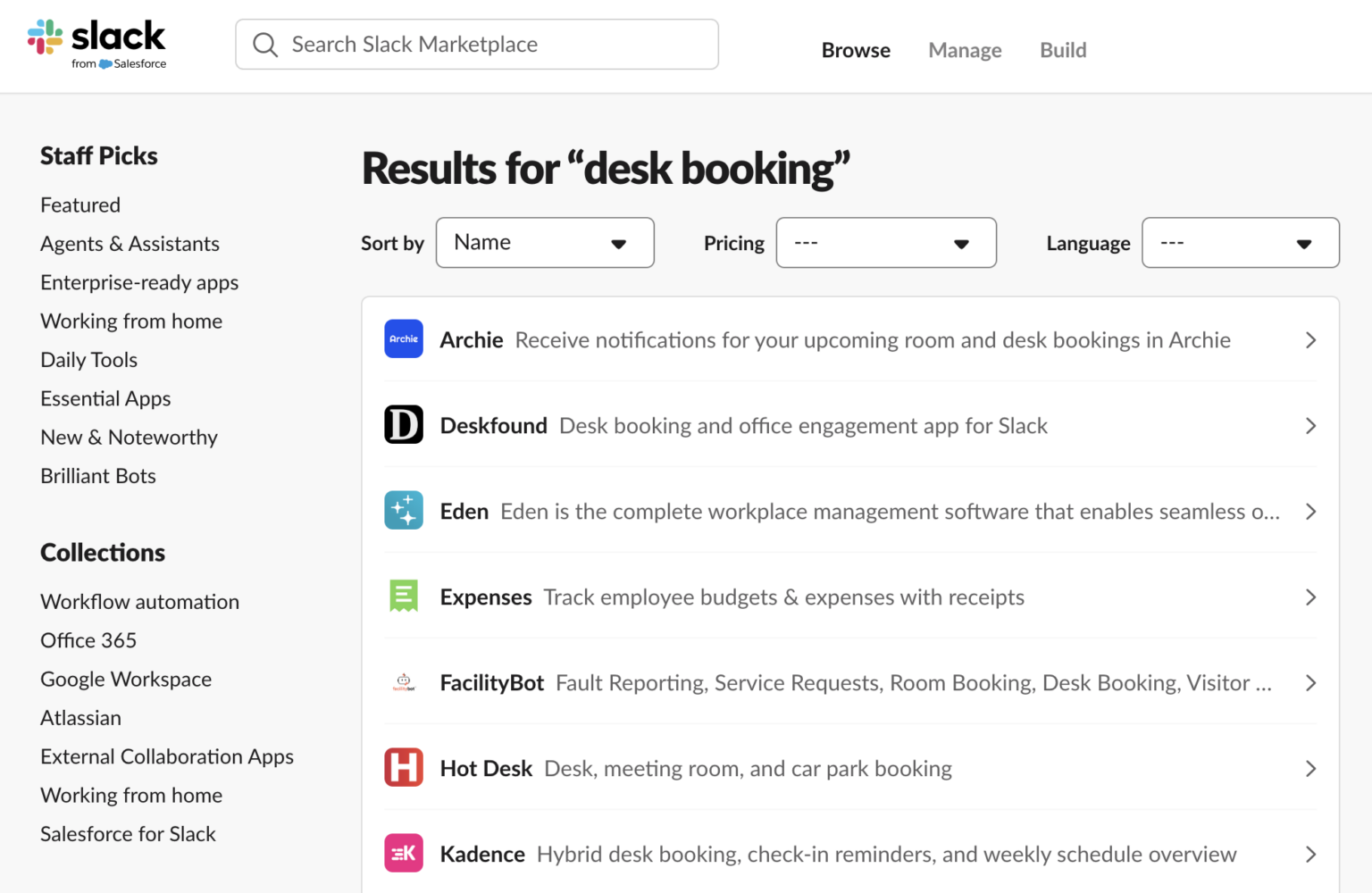Open the Pricing filter dropdown
Viewport: 1372px width, 893px height.
[x=885, y=242]
